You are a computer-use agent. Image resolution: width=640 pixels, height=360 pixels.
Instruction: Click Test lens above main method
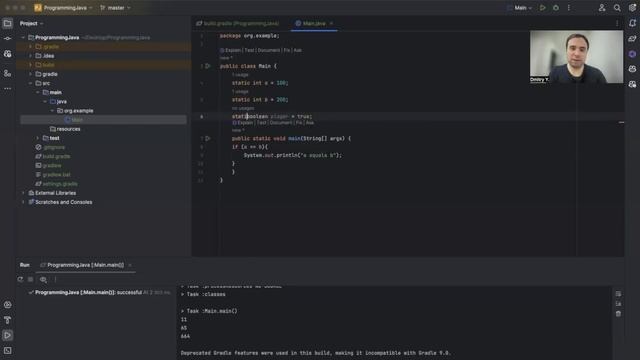262,123
